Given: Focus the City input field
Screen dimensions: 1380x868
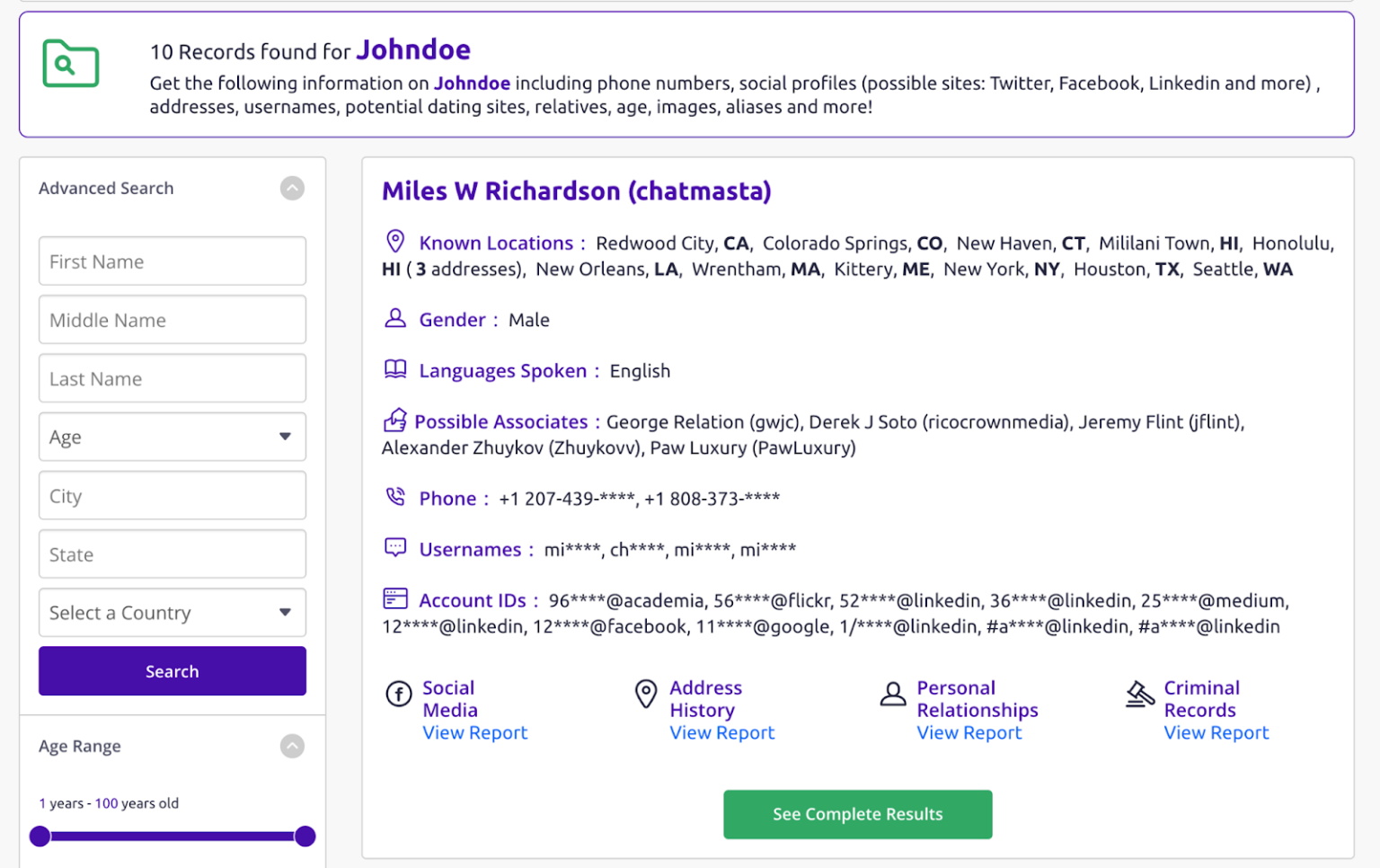Looking at the screenshot, I should point(172,496).
